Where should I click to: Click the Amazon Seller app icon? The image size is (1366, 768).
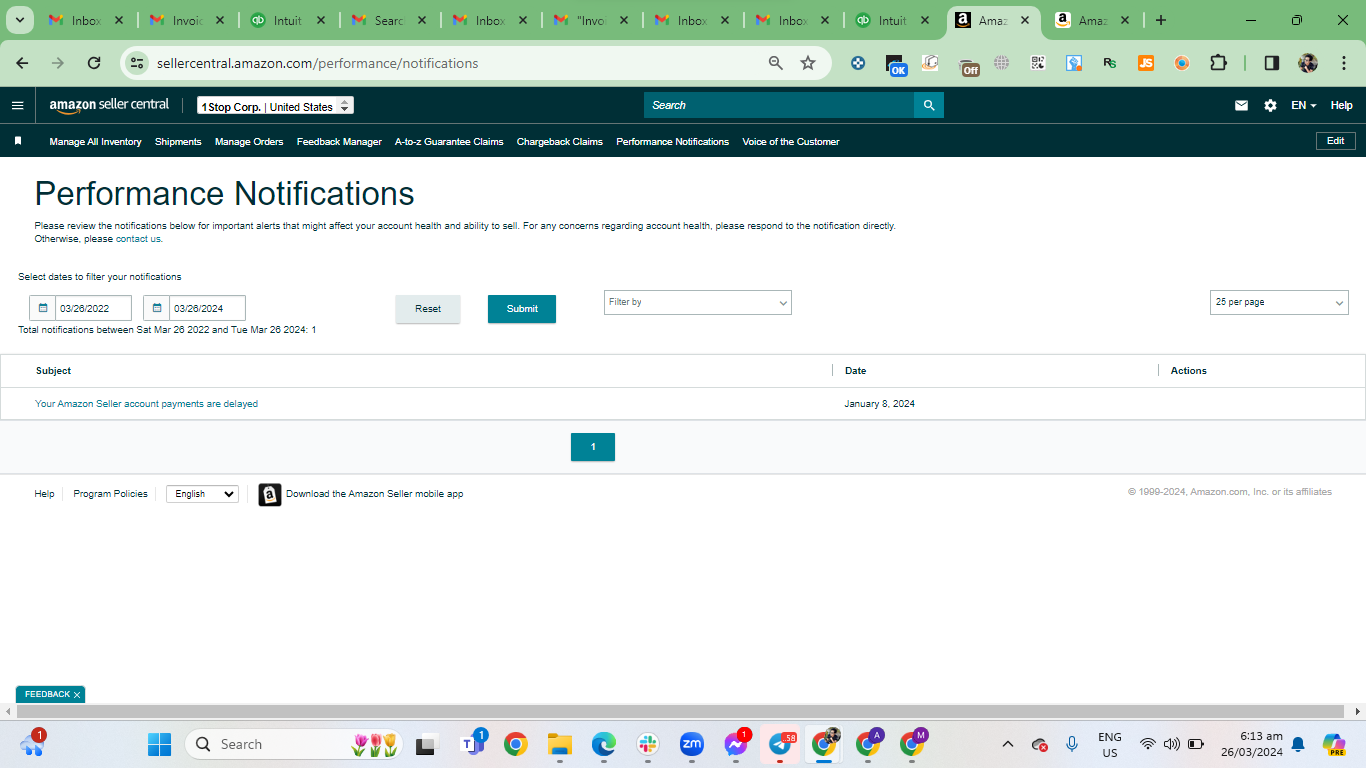pos(270,494)
